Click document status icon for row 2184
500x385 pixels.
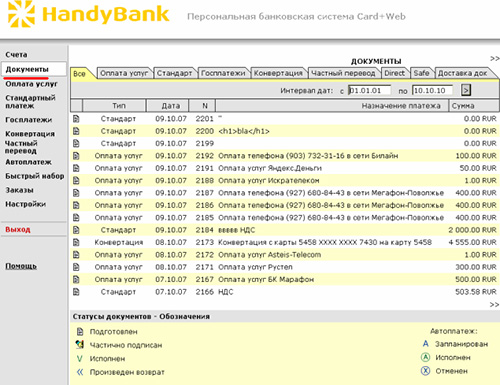[x=76, y=230]
